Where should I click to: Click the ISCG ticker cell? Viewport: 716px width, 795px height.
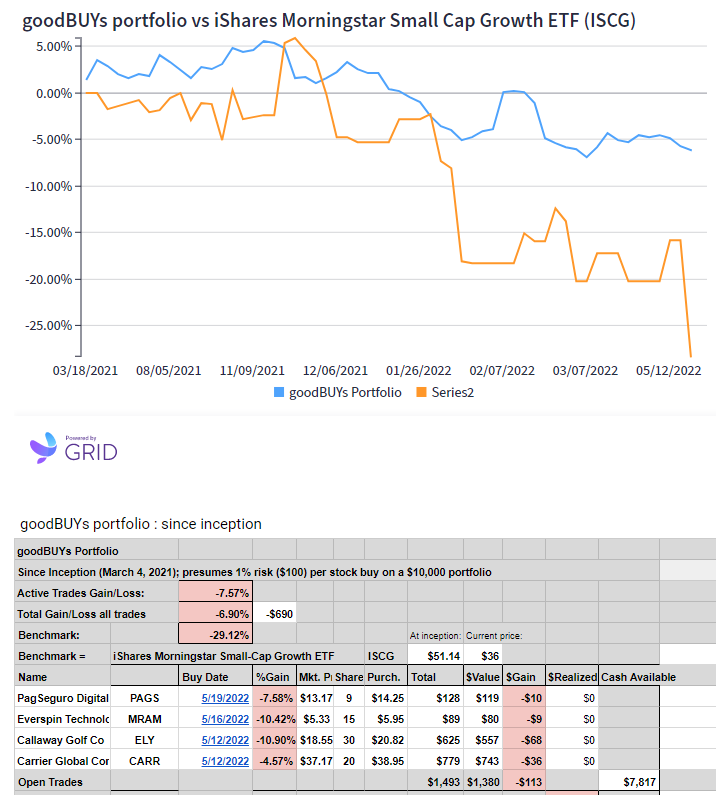(386, 656)
